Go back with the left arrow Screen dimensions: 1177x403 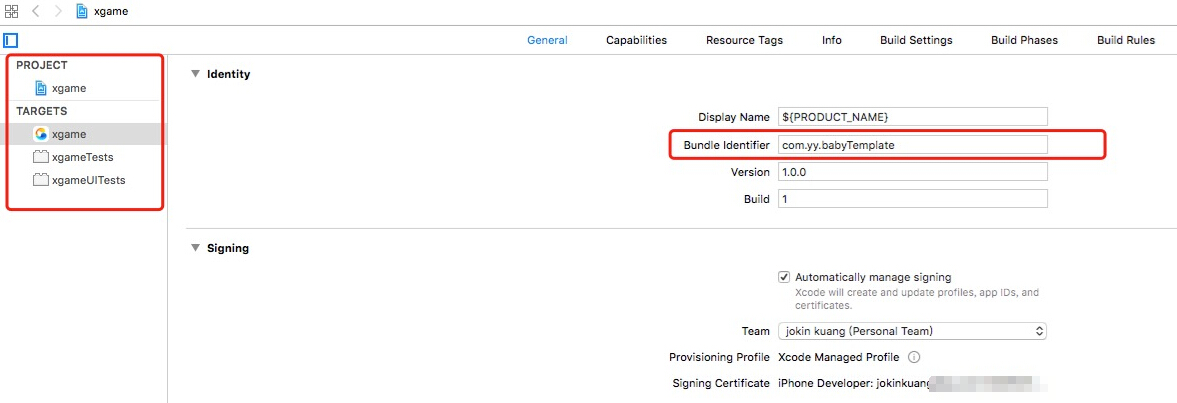[x=36, y=12]
